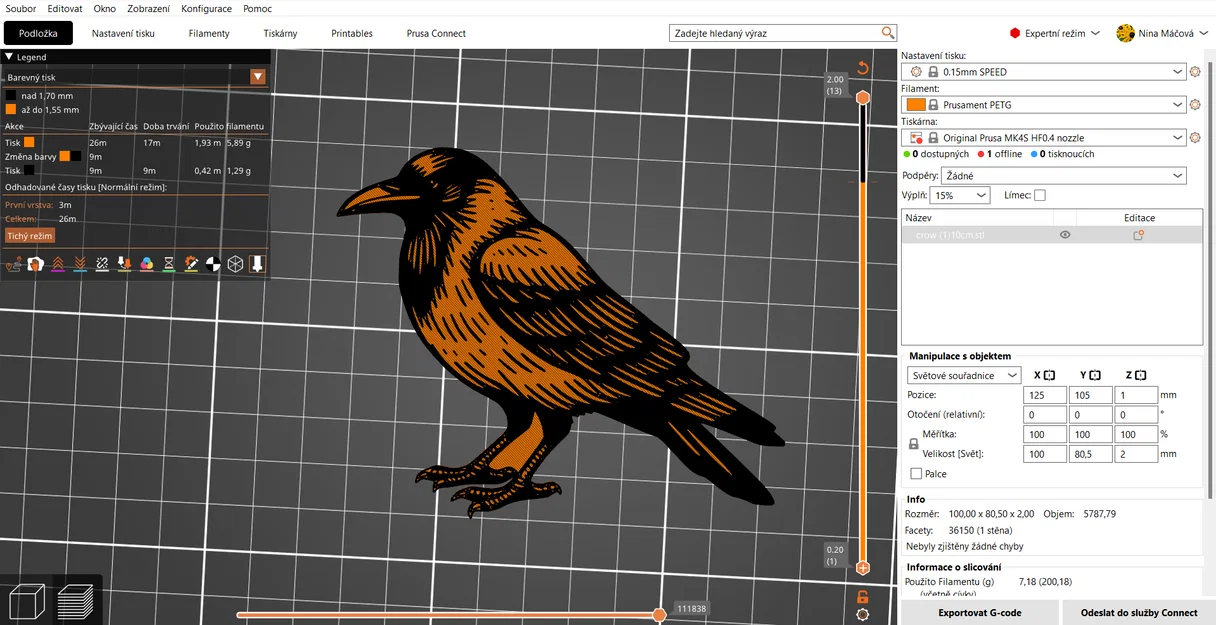Switch to Tiskárny tab
The width and height of the screenshot is (1216, 625).
[280, 33]
